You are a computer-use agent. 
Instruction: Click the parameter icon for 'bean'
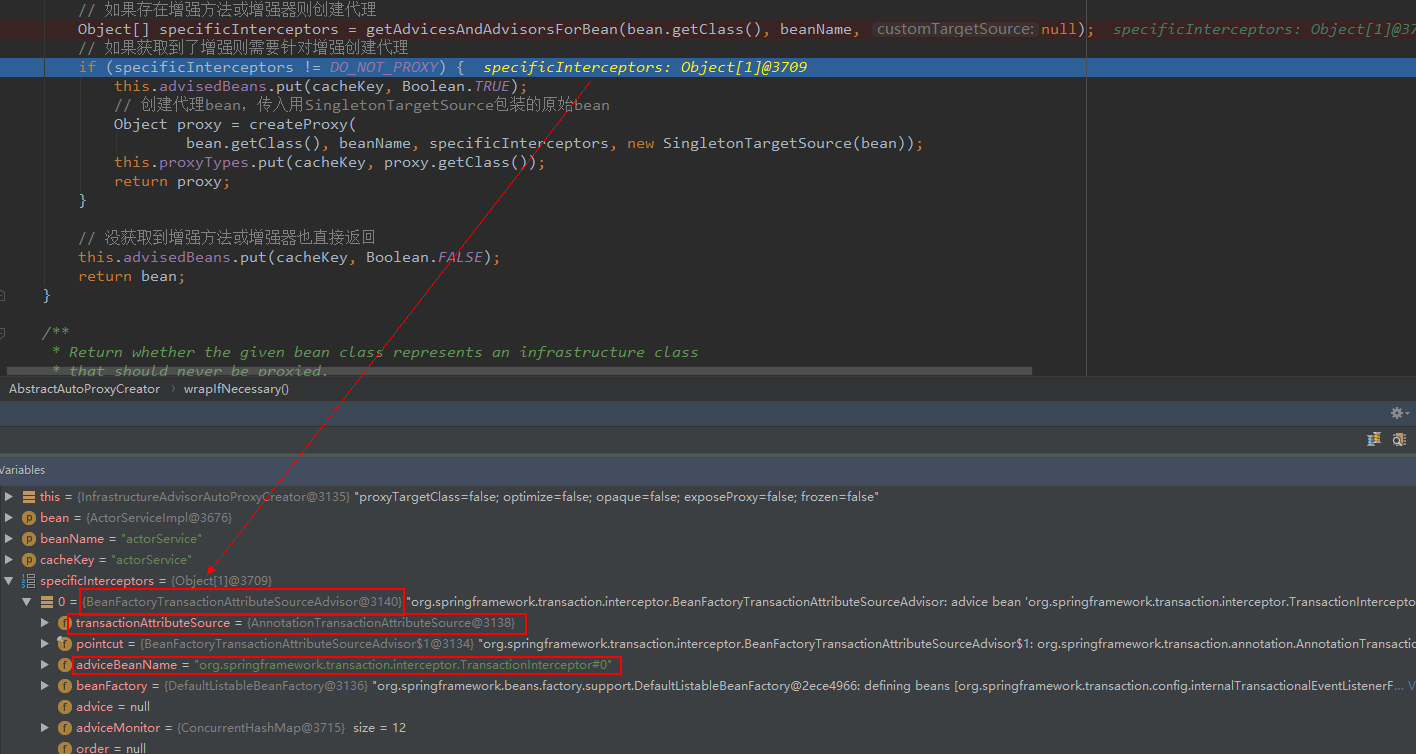[x=28, y=518]
